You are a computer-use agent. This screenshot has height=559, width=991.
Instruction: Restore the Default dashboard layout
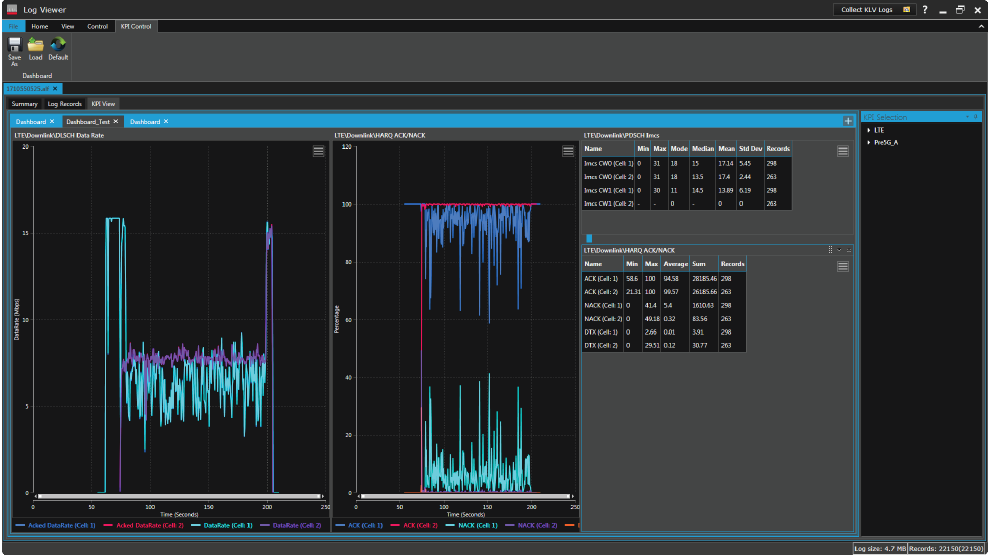click(58, 46)
